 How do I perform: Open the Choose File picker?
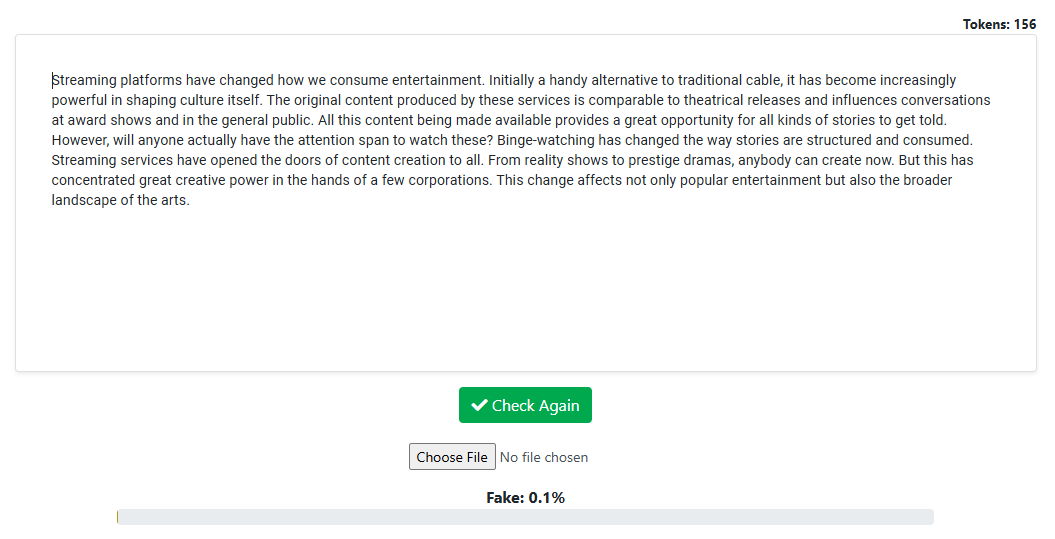pos(452,457)
